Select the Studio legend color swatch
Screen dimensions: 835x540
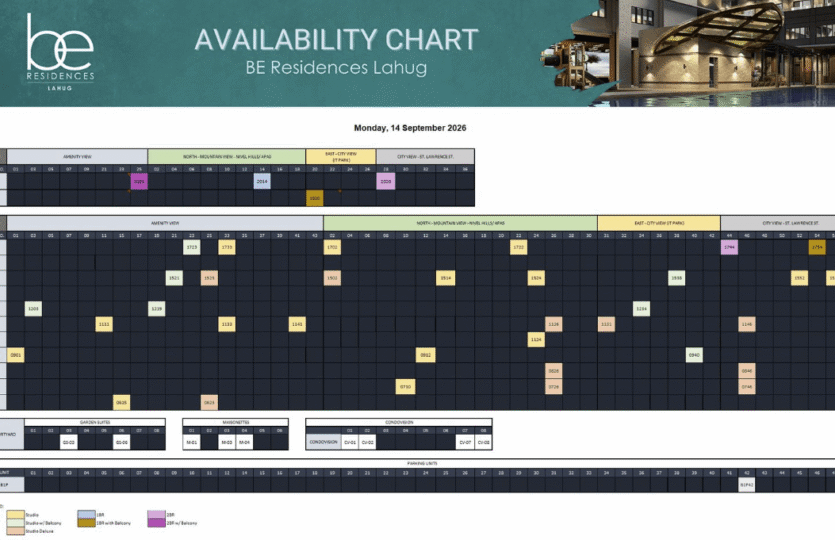pyautogui.click(x=15, y=514)
